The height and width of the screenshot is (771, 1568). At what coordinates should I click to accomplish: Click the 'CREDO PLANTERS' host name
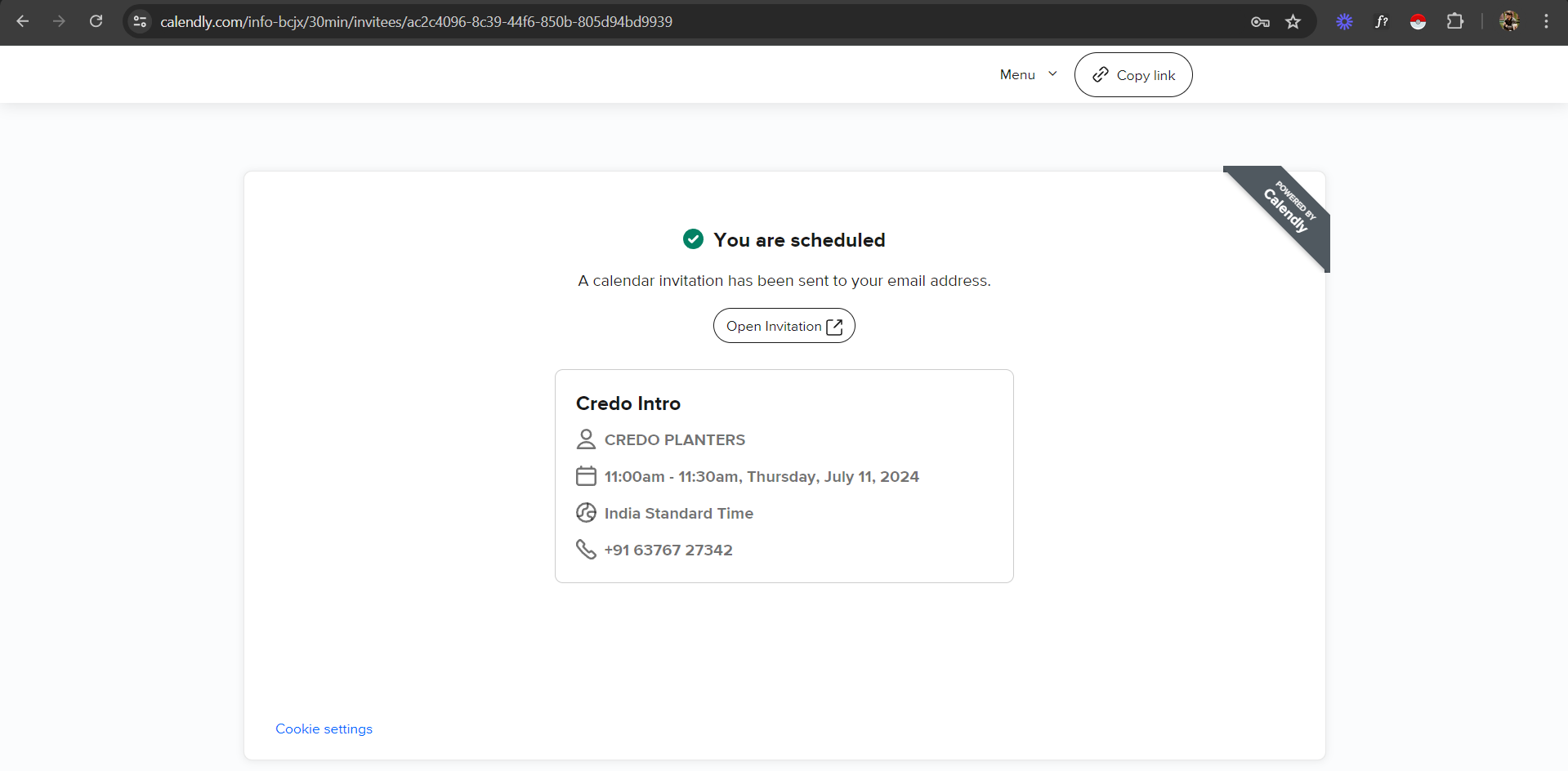(675, 439)
